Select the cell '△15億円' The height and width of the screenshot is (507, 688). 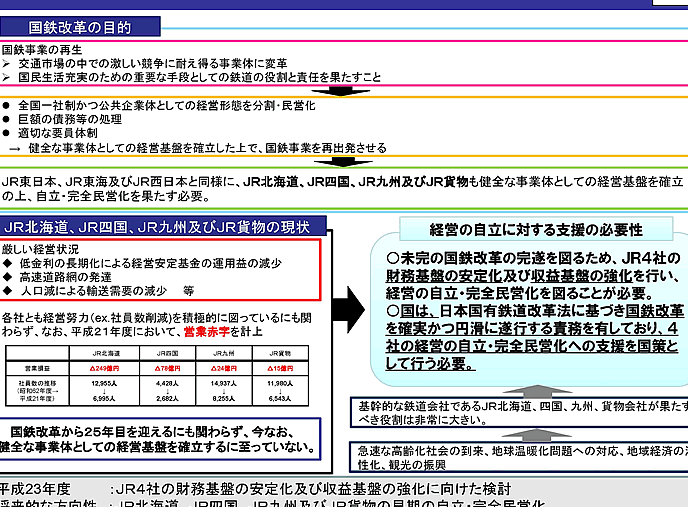pyautogui.click(x=280, y=368)
